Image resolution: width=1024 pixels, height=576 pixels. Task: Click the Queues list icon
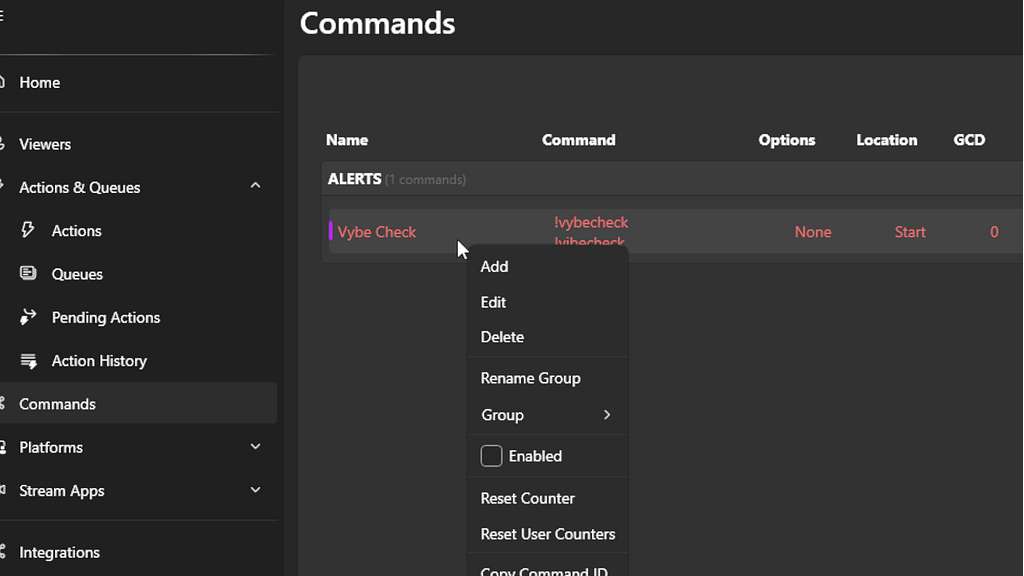click(29, 274)
